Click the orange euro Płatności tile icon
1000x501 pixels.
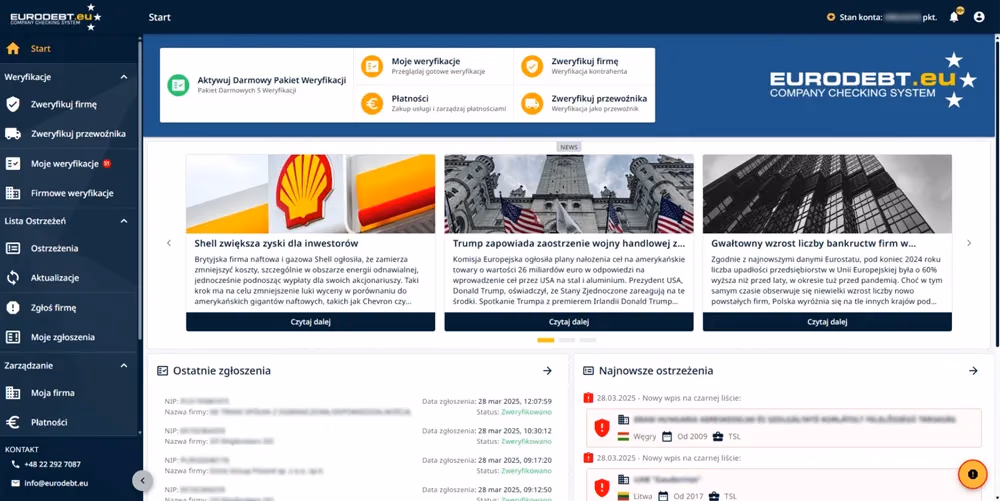[x=372, y=103]
